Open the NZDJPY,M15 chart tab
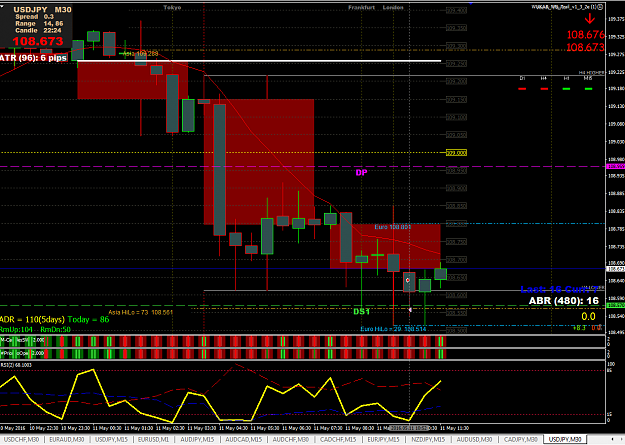Screen dimensions: 625x445 pyautogui.click(x=428, y=439)
